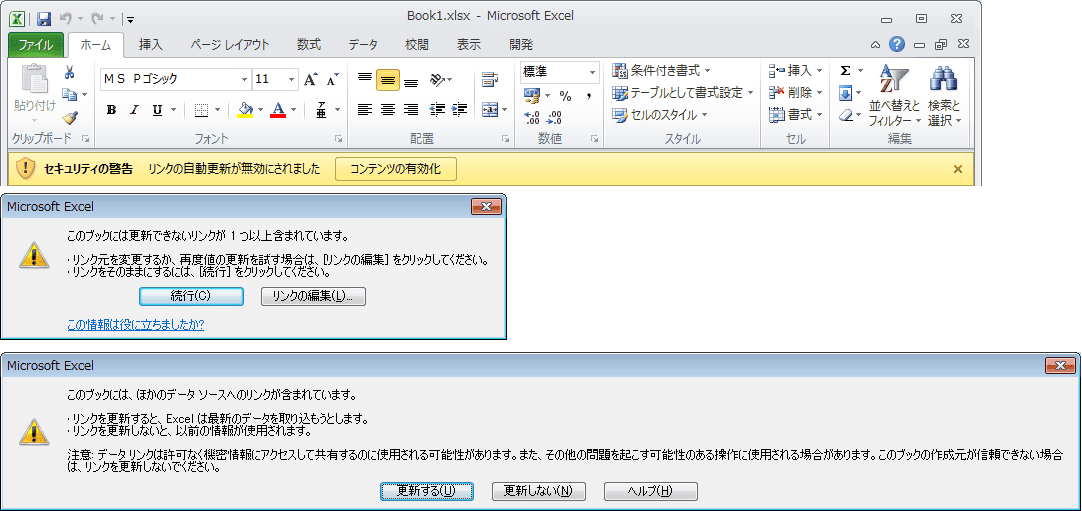Click the 削除 delete cells button
This screenshot has height=511, width=1082.
click(x=791, y=92)
